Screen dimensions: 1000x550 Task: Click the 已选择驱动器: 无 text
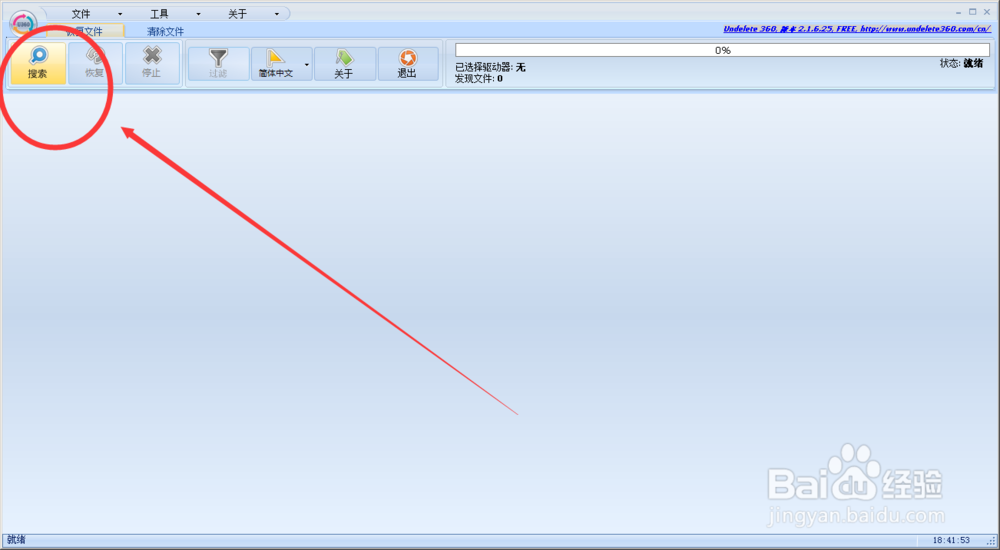tap(490, 67)
